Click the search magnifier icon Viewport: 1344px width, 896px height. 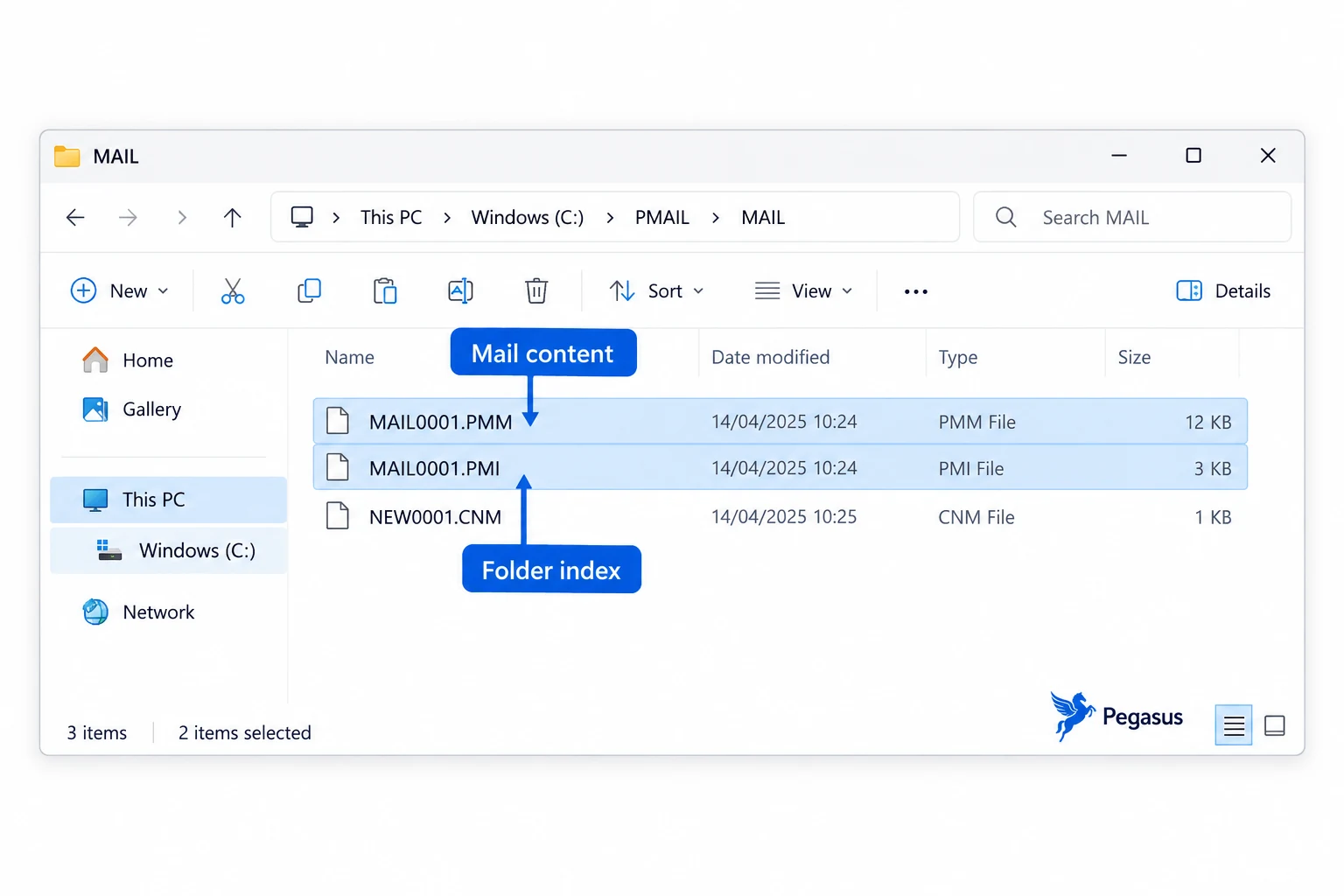point(1006,217)
